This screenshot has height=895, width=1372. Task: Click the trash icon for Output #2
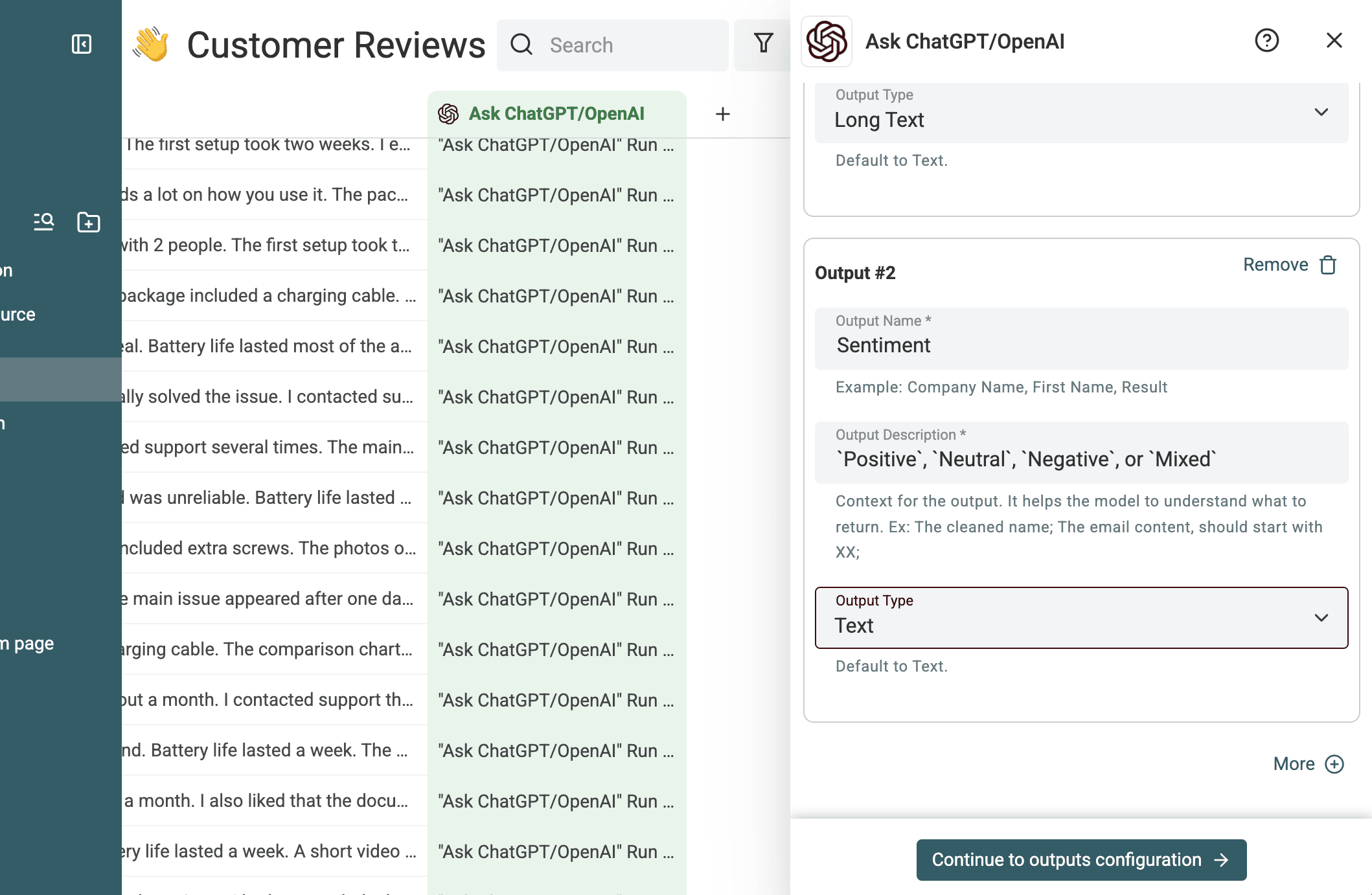pos(1328,265)
